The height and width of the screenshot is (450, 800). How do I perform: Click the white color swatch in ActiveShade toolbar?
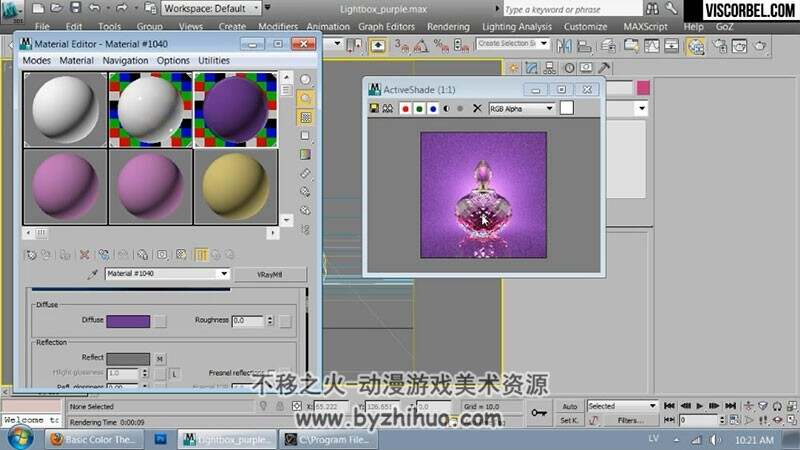pyautogui.click(x=566, y=108)
